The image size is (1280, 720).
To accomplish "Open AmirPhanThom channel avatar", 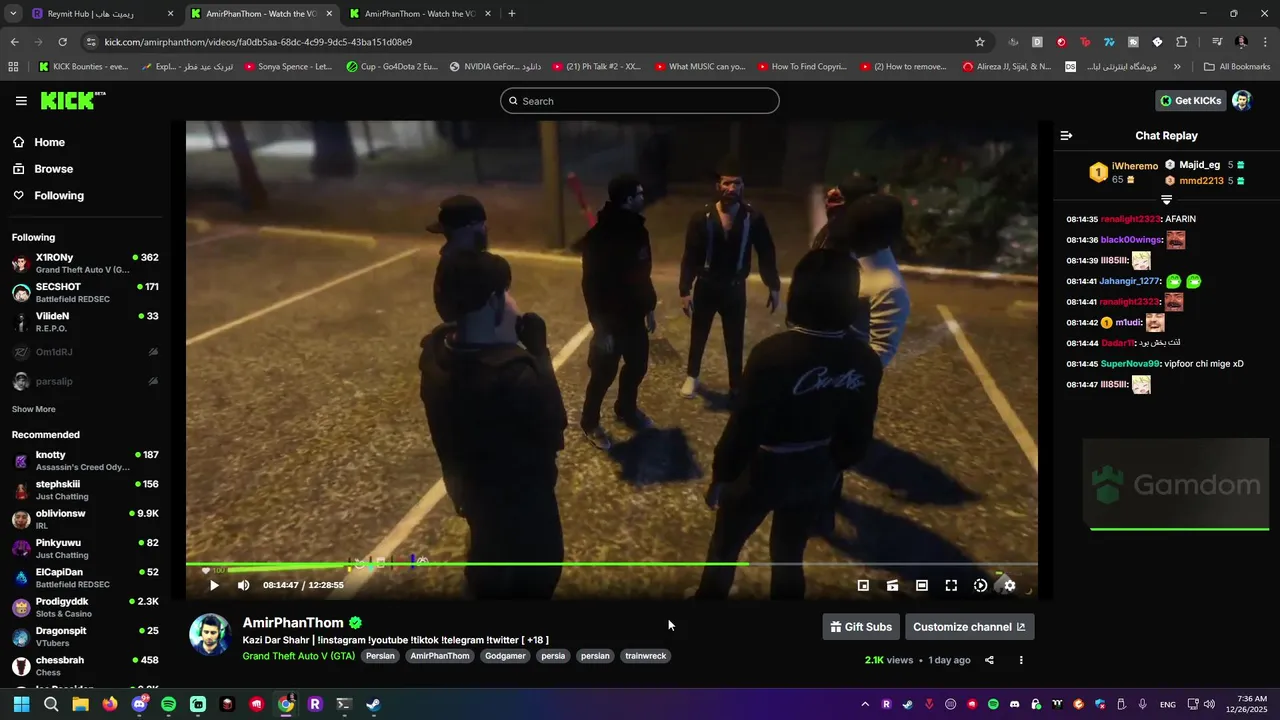I will (x=211, y=635).
